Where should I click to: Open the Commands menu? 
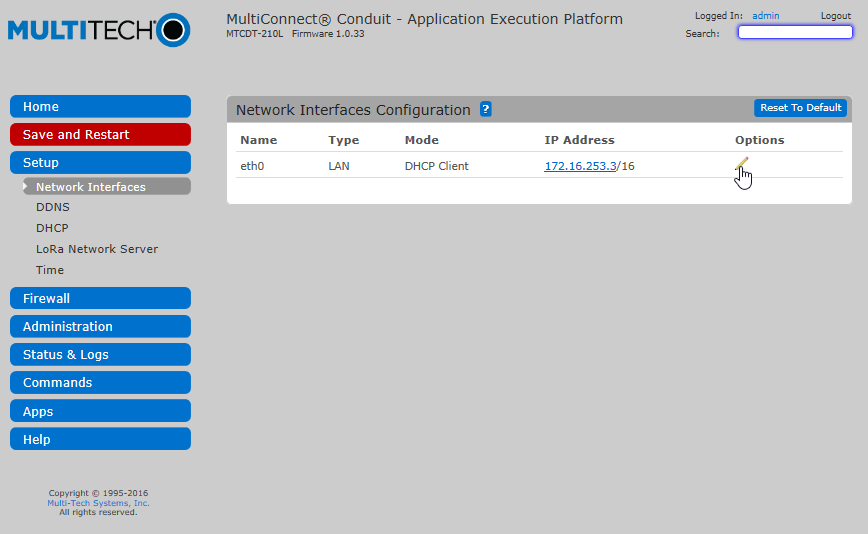(x=100, y=382)
